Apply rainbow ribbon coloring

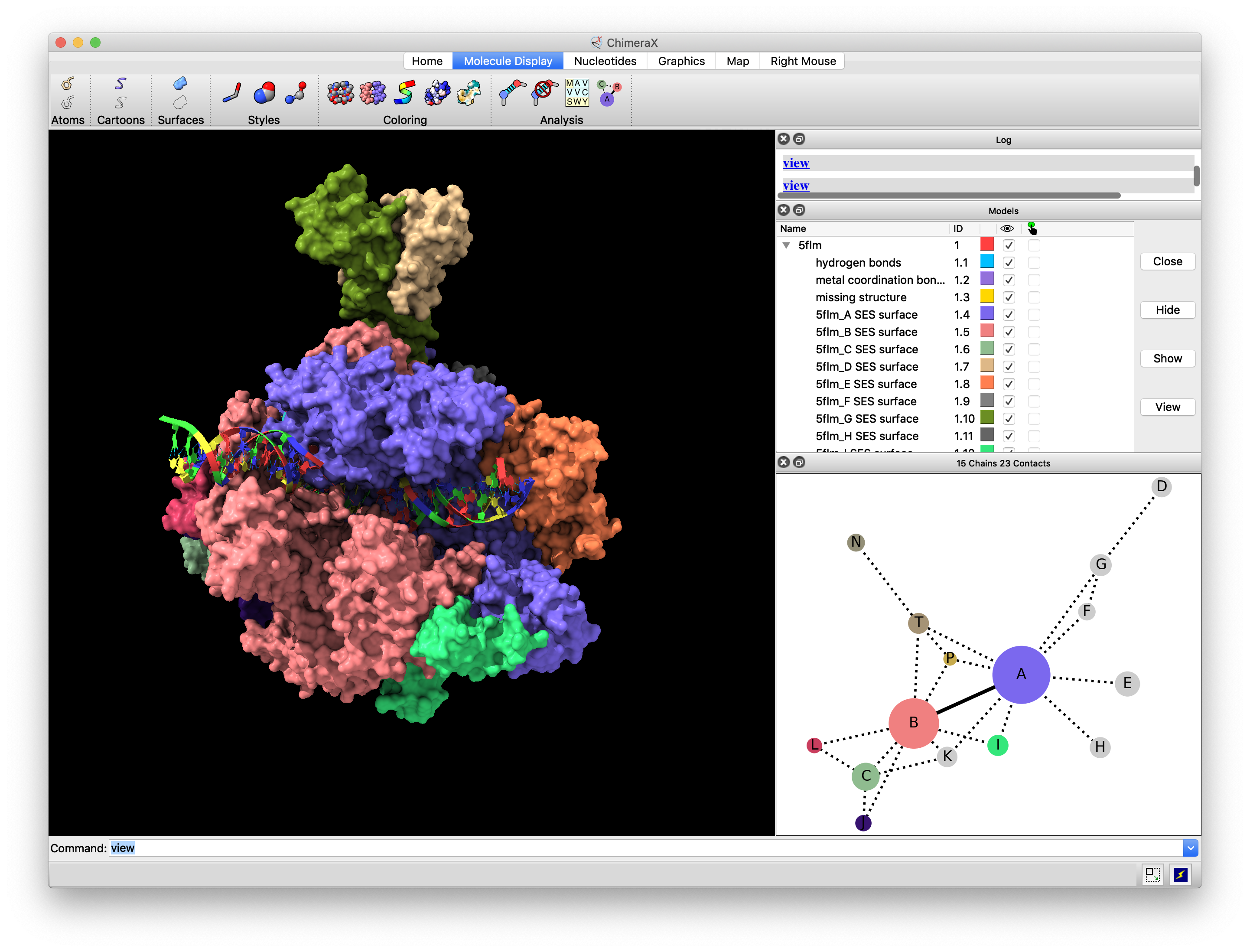click(404, 93)
